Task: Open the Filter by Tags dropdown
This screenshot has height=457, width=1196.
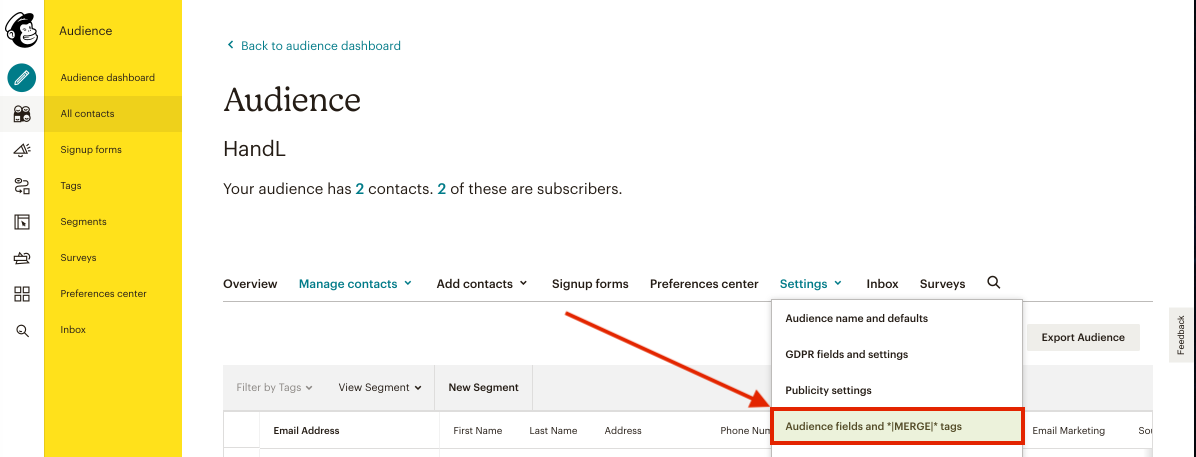Action: coord(274,388)
